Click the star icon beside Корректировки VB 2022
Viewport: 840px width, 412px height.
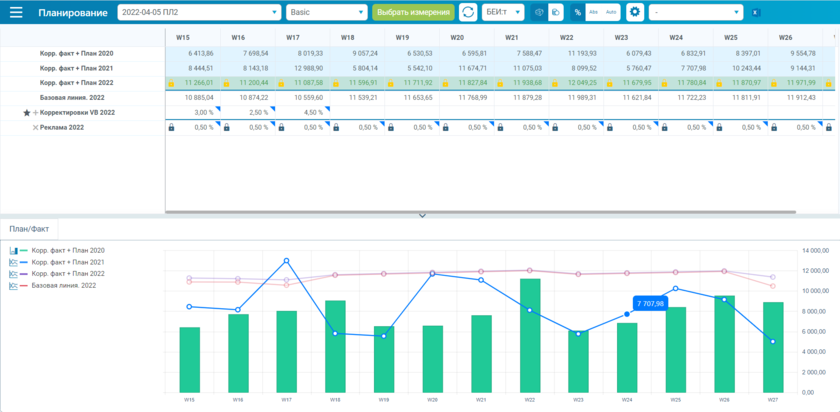(27, 113)
